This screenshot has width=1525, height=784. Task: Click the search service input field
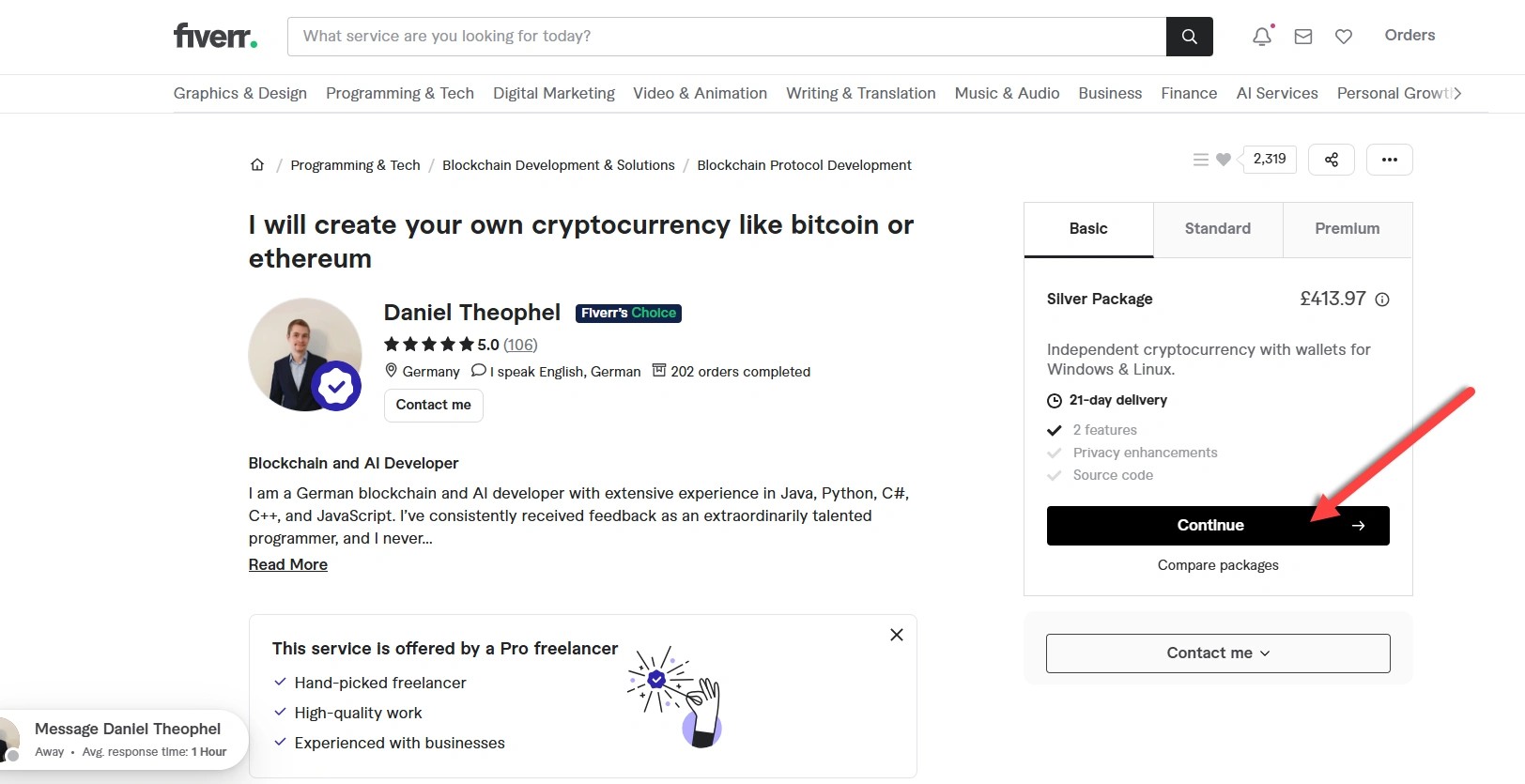coord(727,37)
